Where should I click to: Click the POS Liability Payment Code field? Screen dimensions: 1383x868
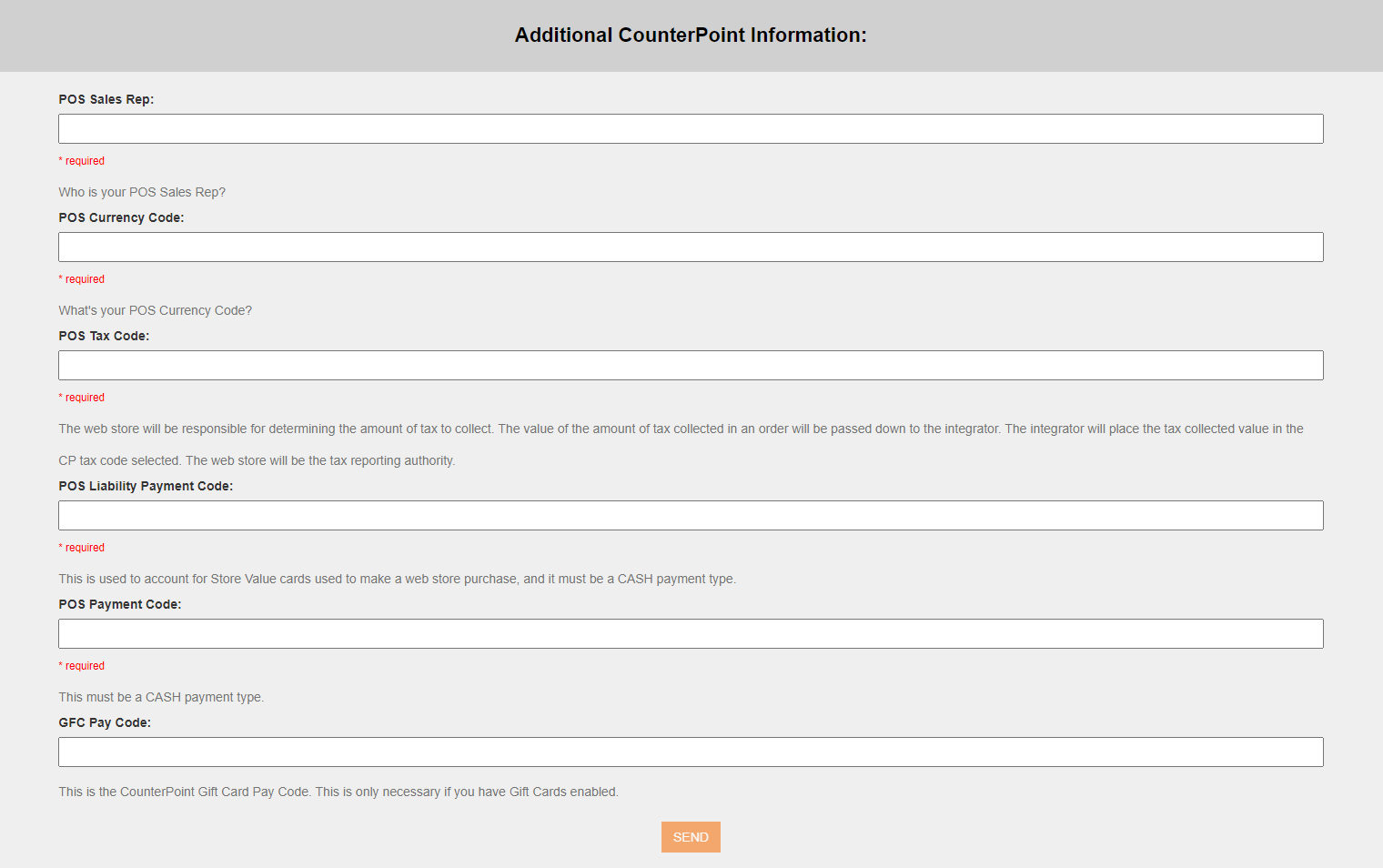tap(691, 515)
